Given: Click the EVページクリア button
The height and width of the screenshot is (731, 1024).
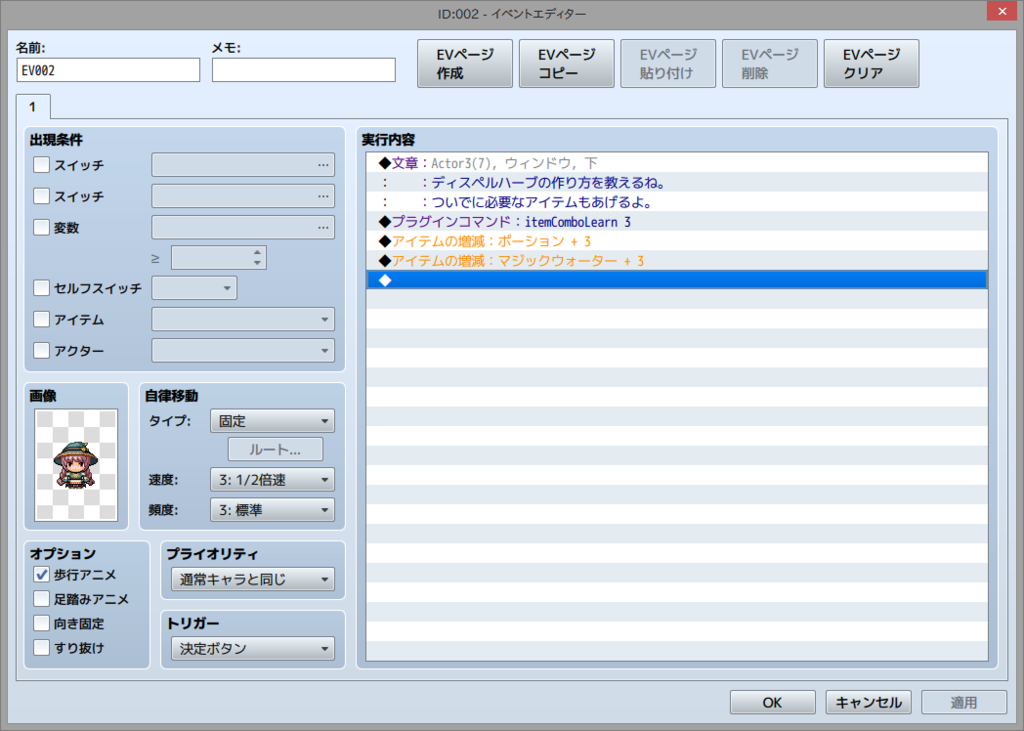Looking at the screenshot, I should (871, 63).
